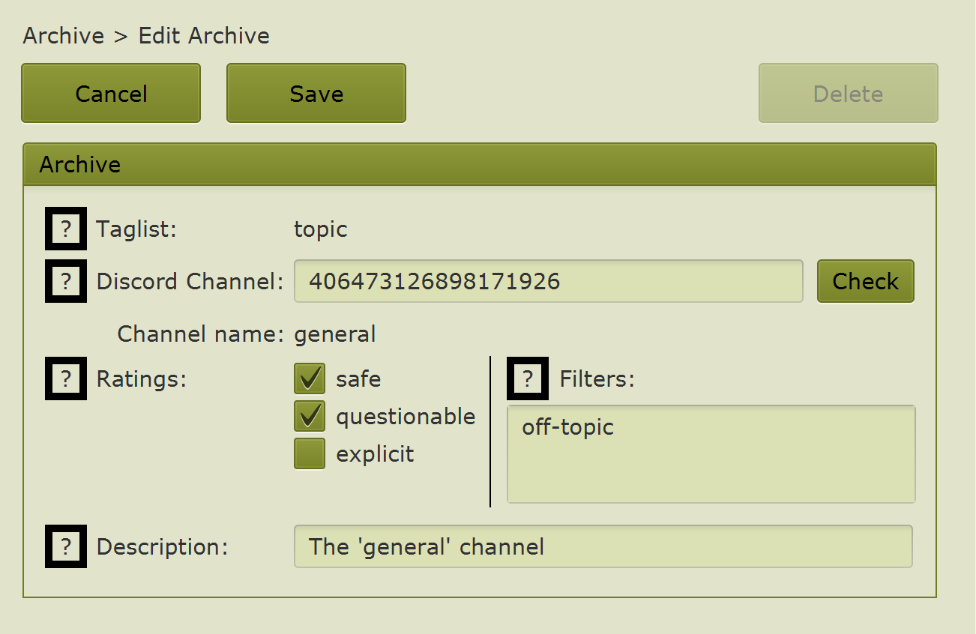Click the help icon beside Description
This screenshot has width=976, height=634.
tap(65, 547)
